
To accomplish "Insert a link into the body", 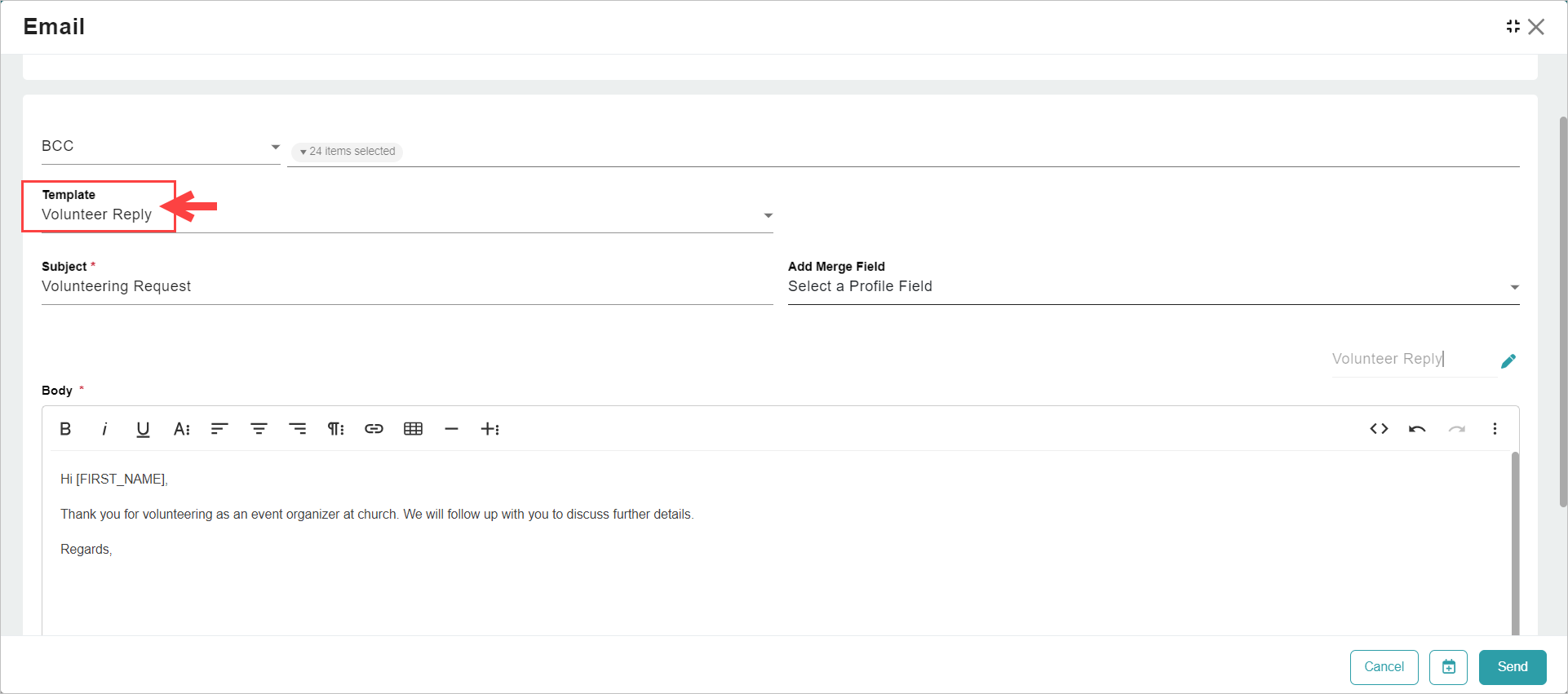I will (x=374, y=429).
